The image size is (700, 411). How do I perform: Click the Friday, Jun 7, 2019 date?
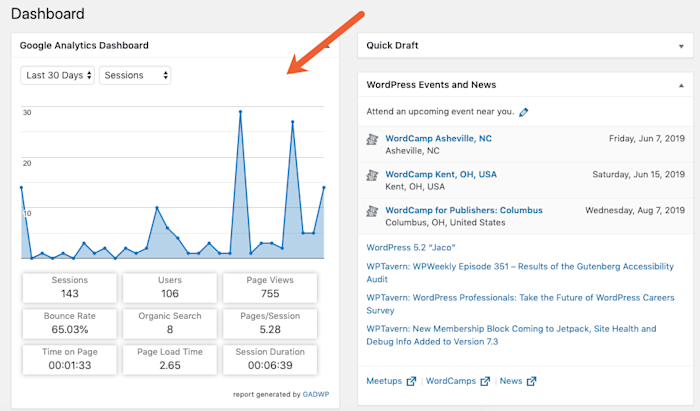(x=647, y=138)
